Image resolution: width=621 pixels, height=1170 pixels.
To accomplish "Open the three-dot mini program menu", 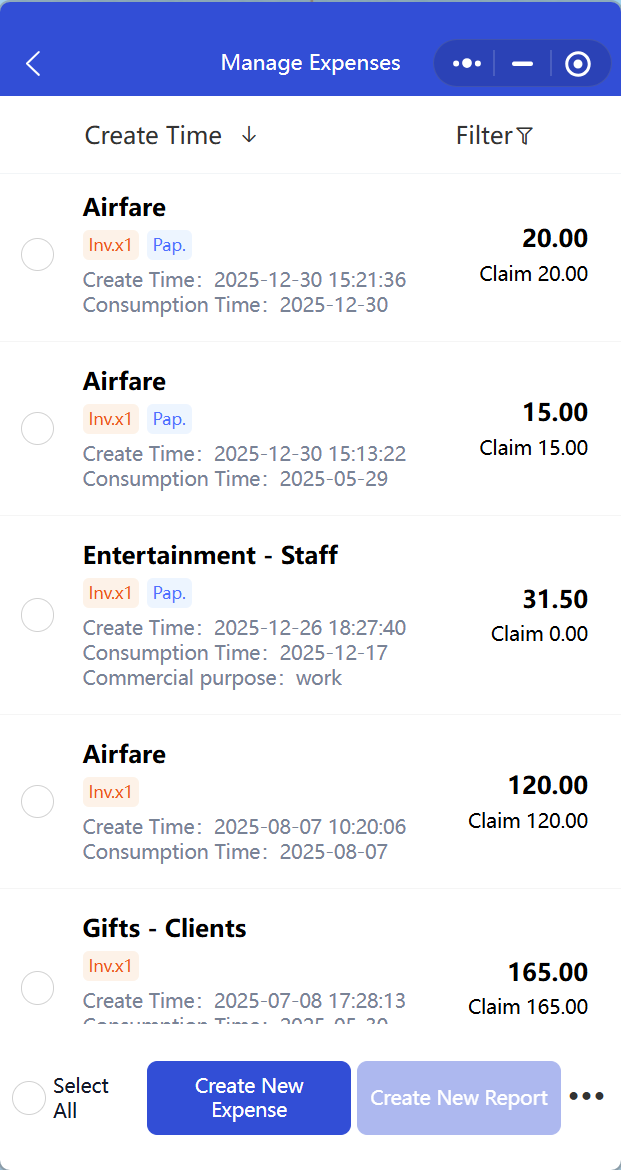I will [467, 64].
